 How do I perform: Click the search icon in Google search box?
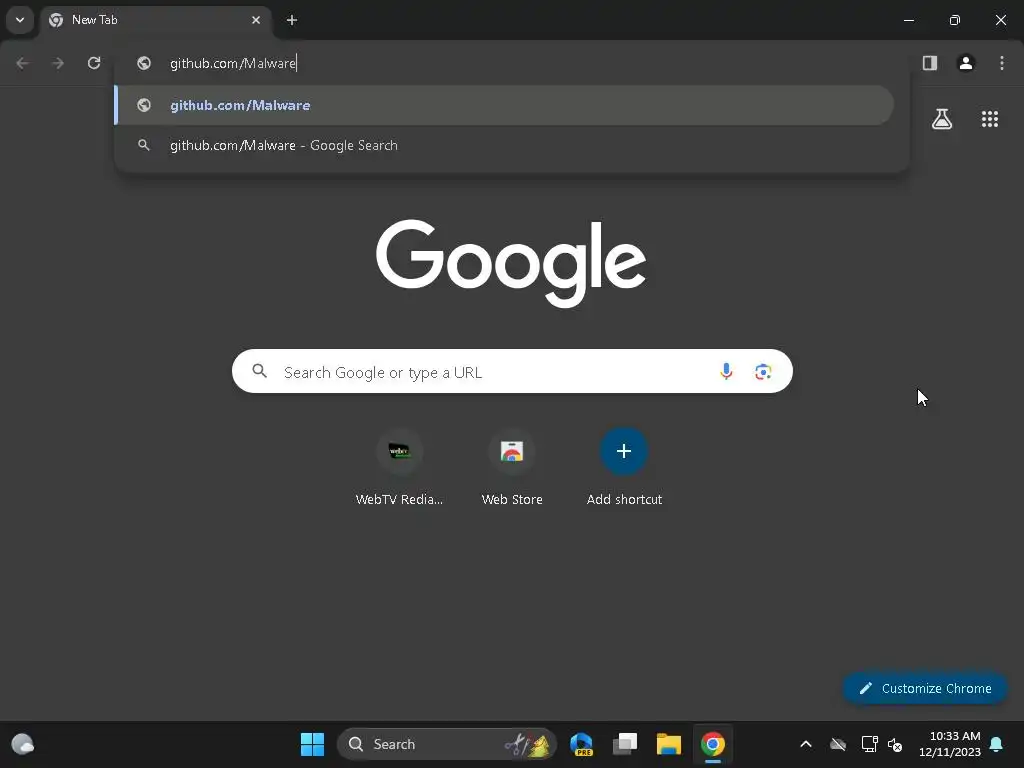(x=259, y=371)
